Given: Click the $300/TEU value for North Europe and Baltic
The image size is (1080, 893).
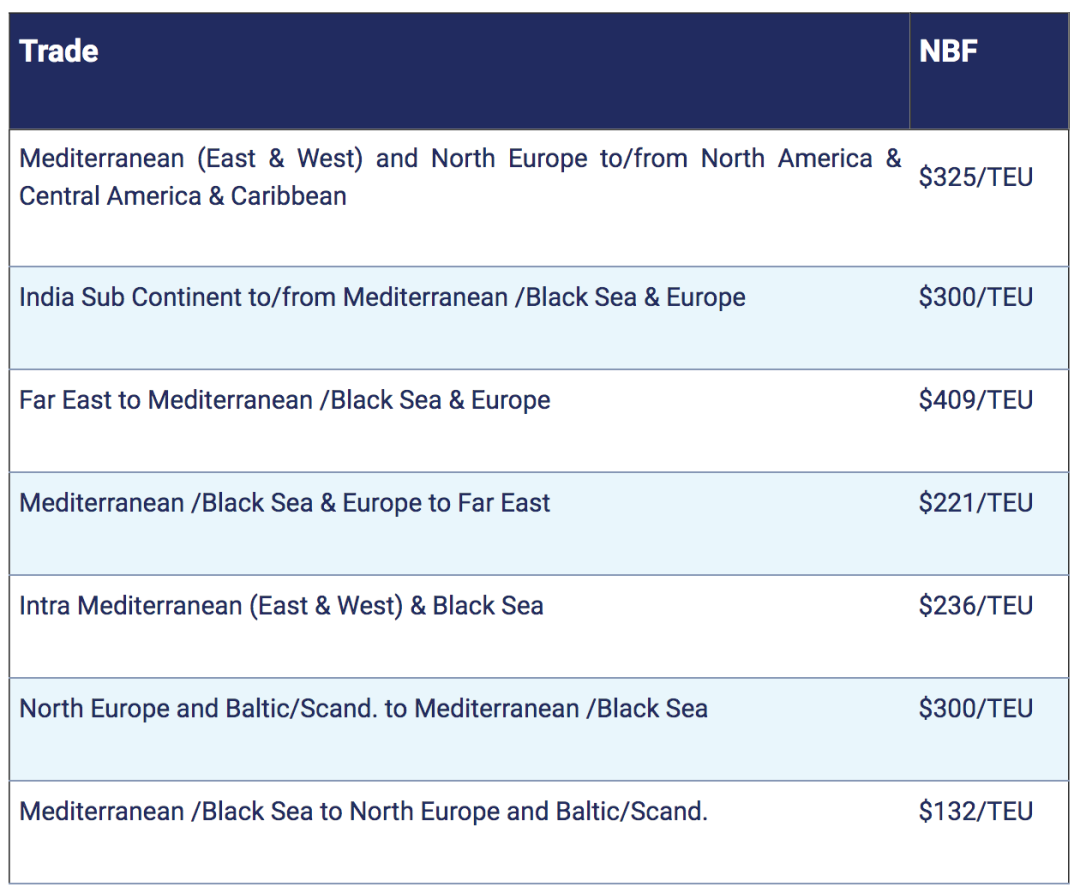Looking at the screenshot, I should 975,709.
